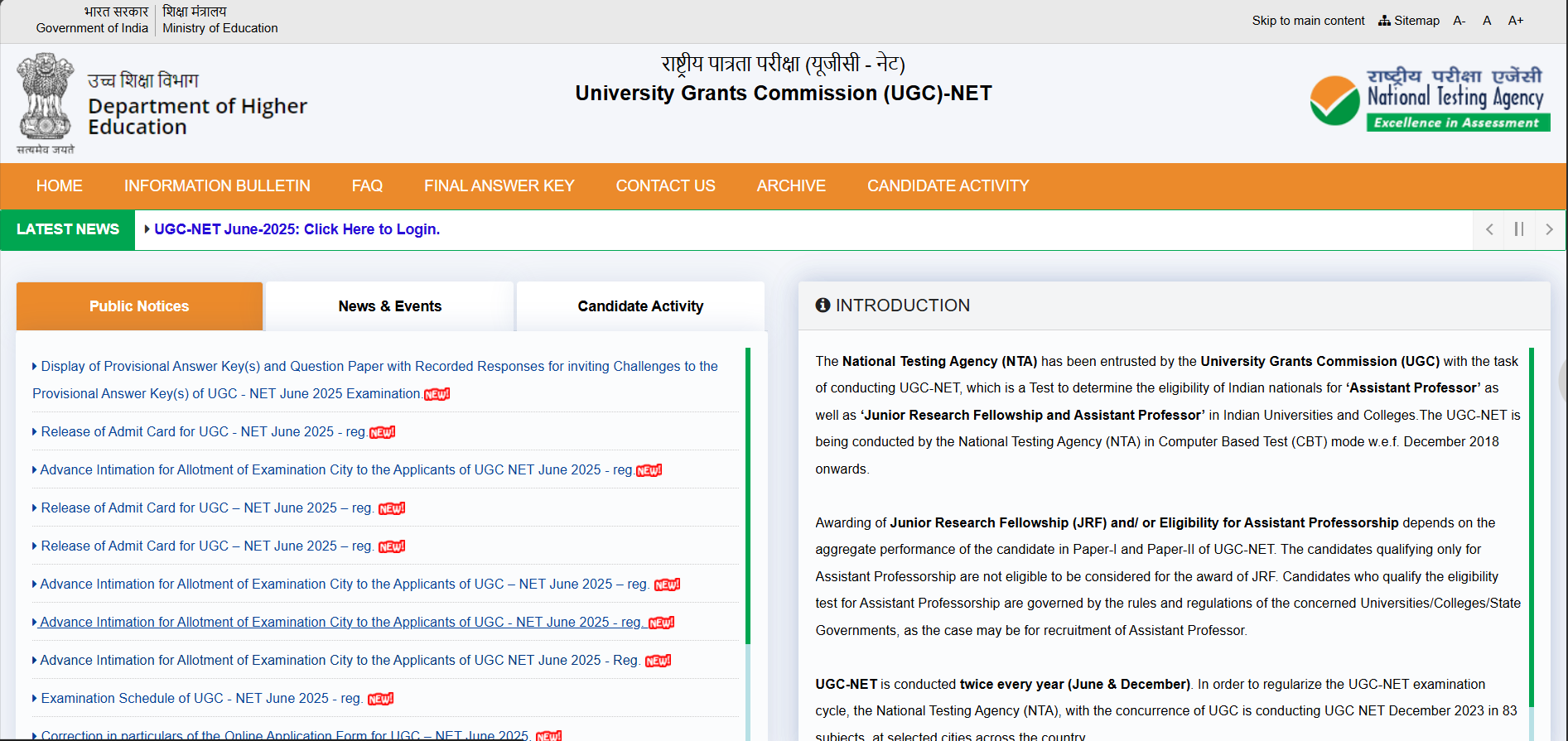Open Correction in particulars of Online Application Form notice
This screenshot has width=1568, height=741.
coord(284,735)
